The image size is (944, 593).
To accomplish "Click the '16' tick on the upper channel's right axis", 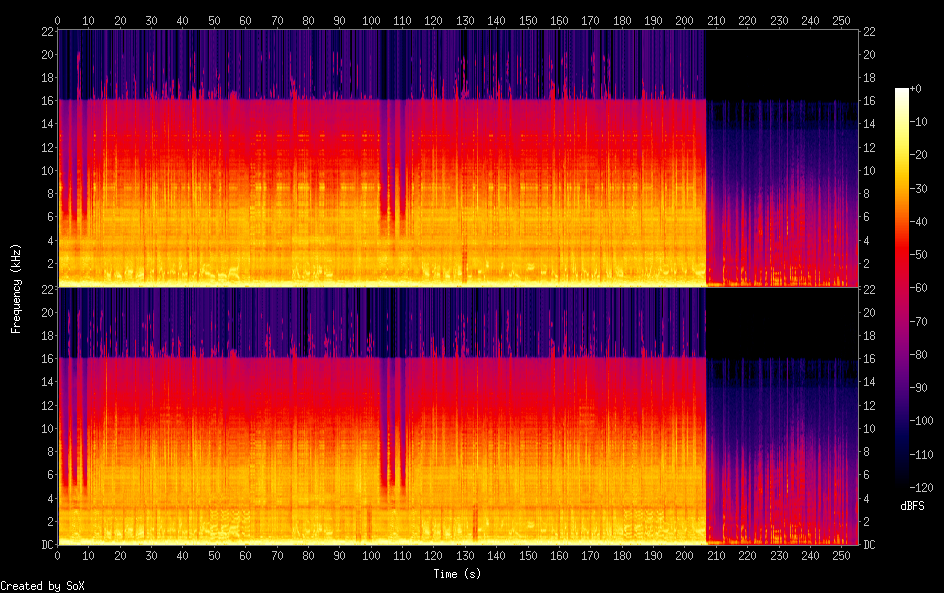I will (869, 101).
